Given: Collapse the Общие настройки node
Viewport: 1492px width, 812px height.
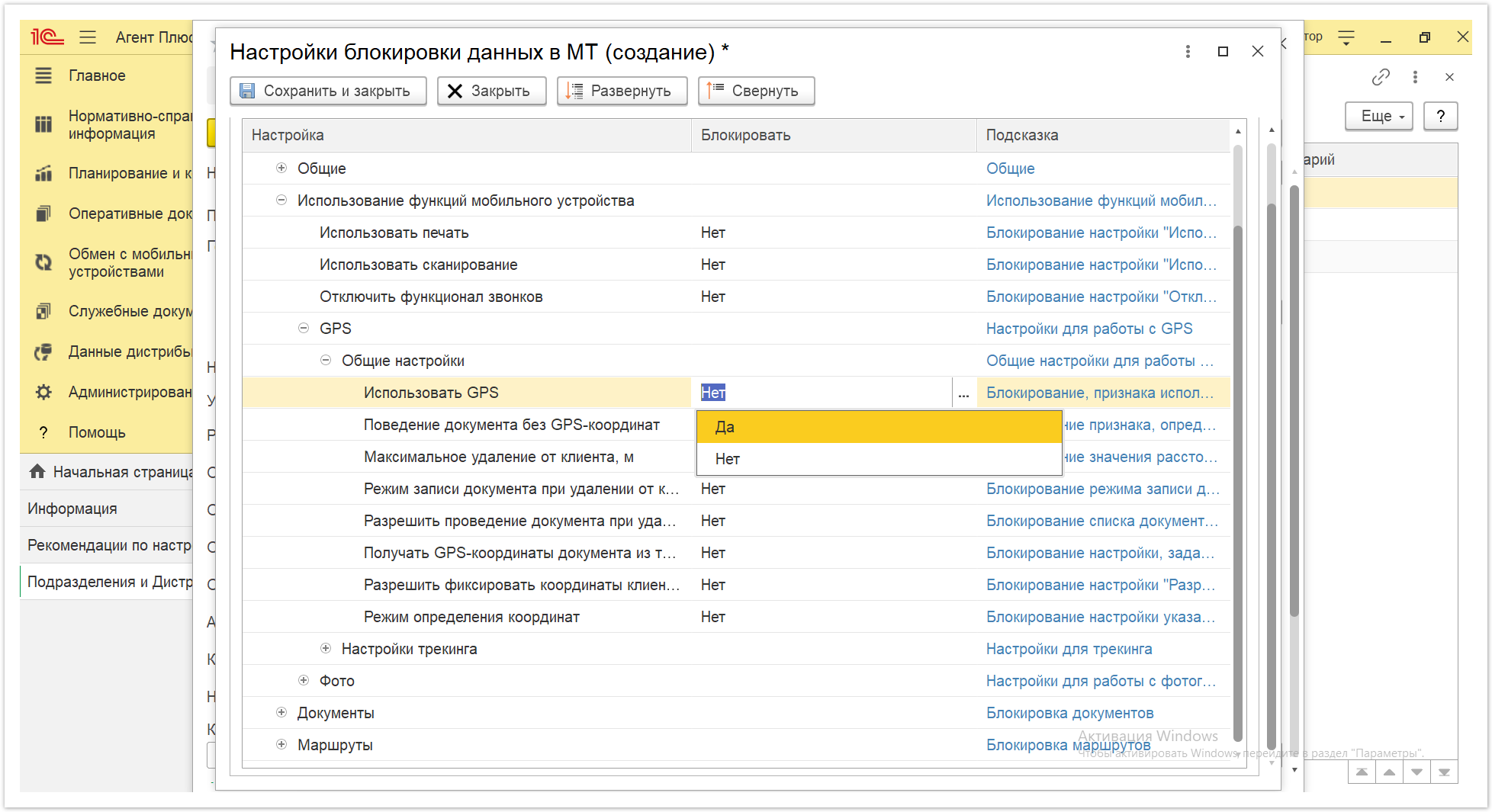Looking at the screenshot, I should point(326,360).
